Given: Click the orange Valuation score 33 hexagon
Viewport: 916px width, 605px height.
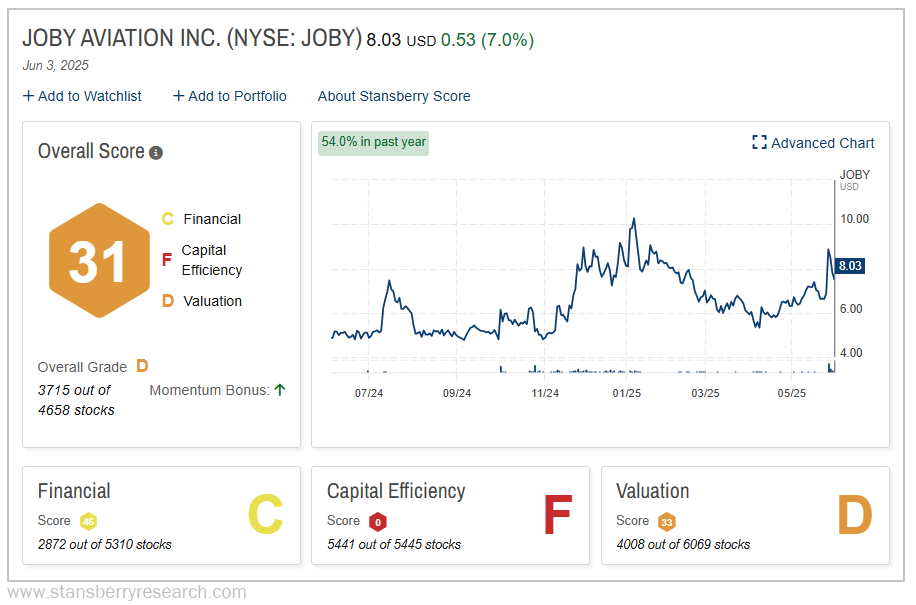Looking at the screenshot, I should tap(666, 521).
